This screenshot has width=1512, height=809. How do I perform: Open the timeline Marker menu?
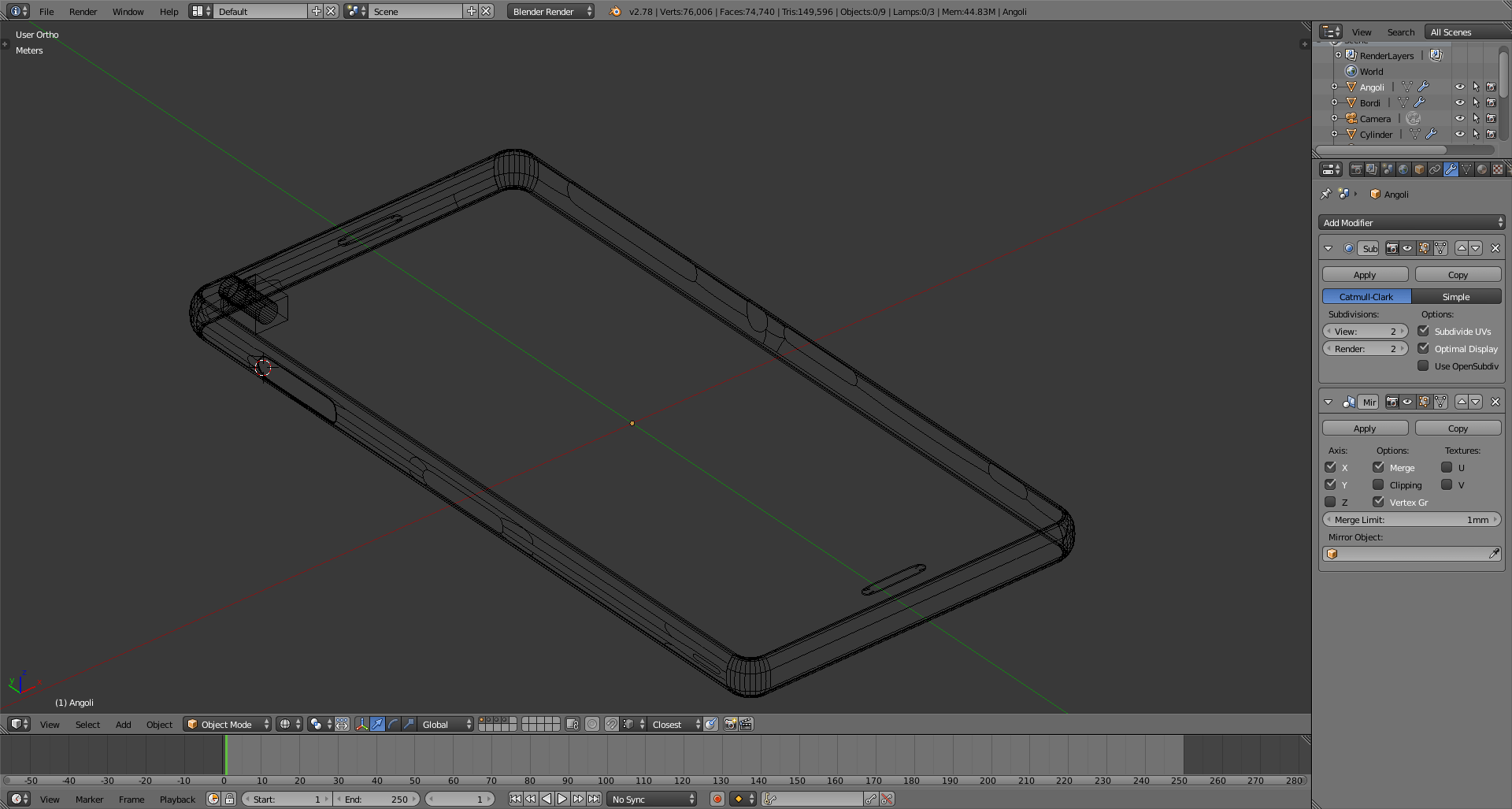click(89, 799)
